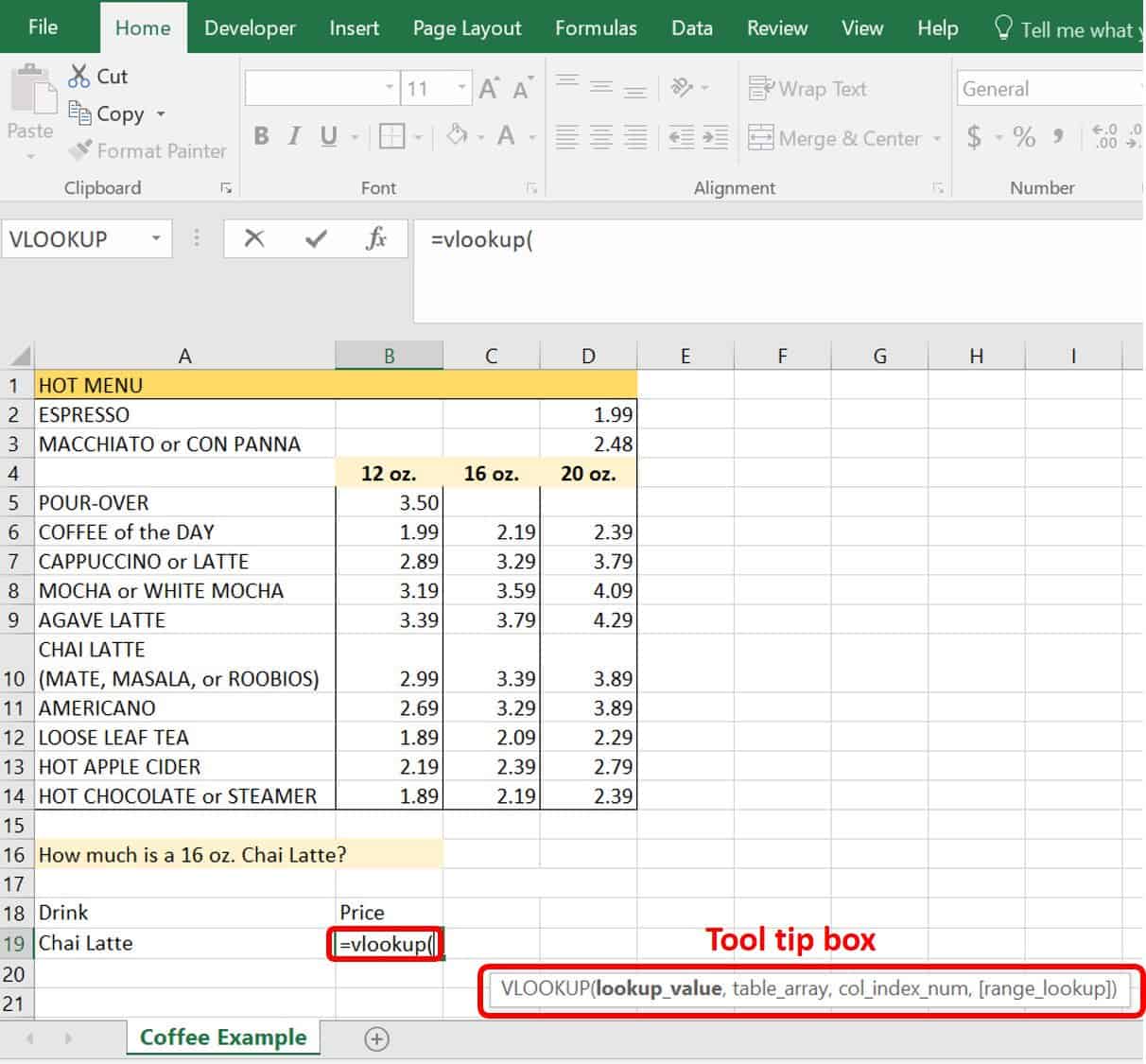
Task: Toggle Bold formatting
Action: pyautogui.click(x=261, y=137)
